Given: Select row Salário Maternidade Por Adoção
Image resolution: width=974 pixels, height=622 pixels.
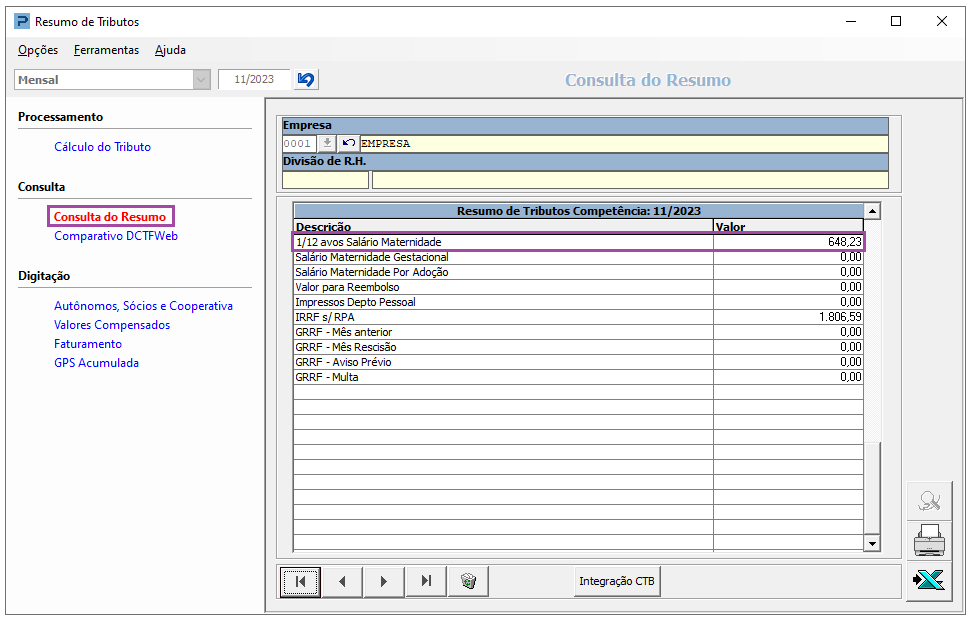Looking at the screenshot, I should click(578, 272).
